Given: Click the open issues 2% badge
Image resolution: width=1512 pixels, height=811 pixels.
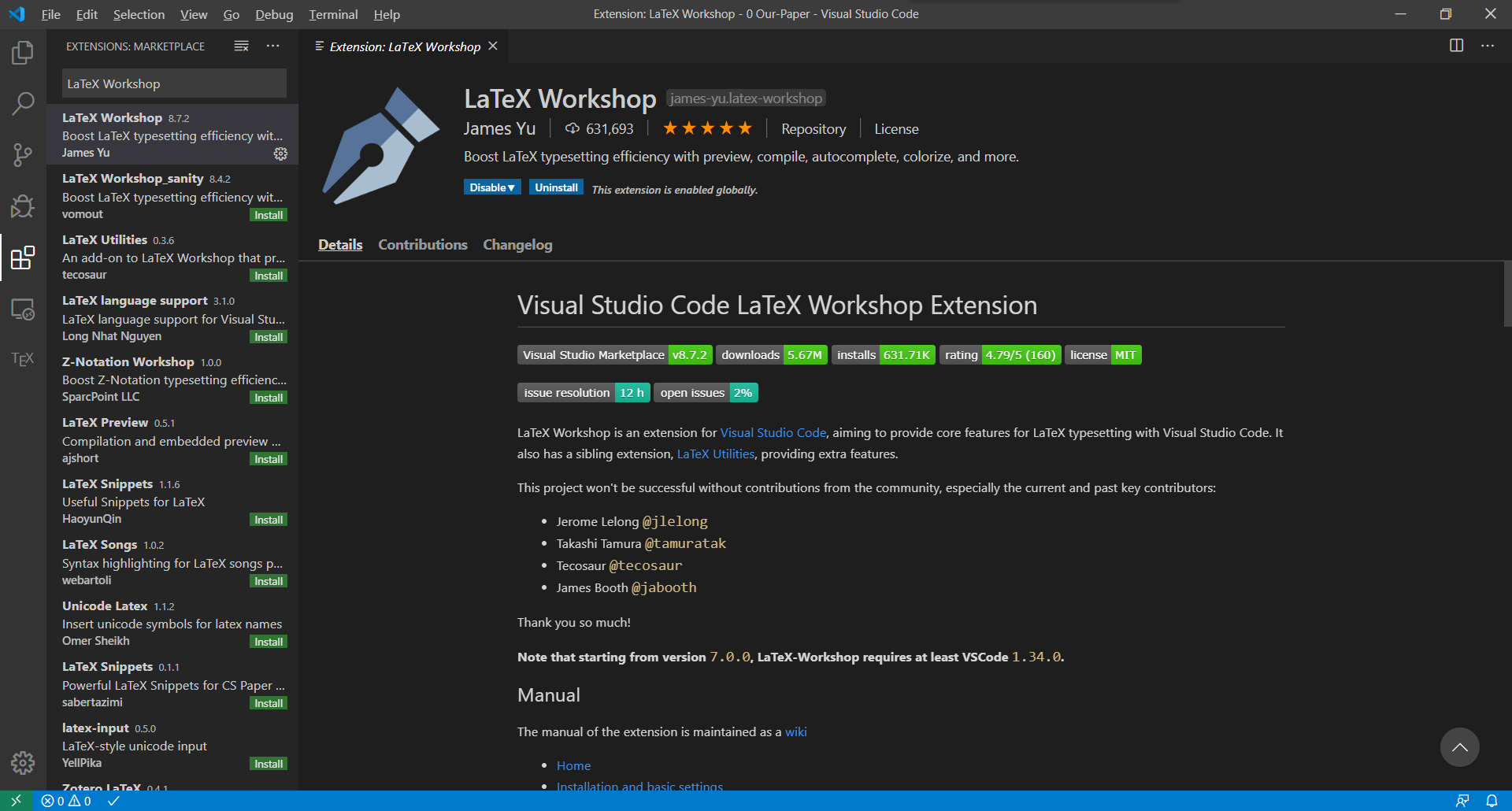Looking at the screenshot, I should tap(706, 393).
